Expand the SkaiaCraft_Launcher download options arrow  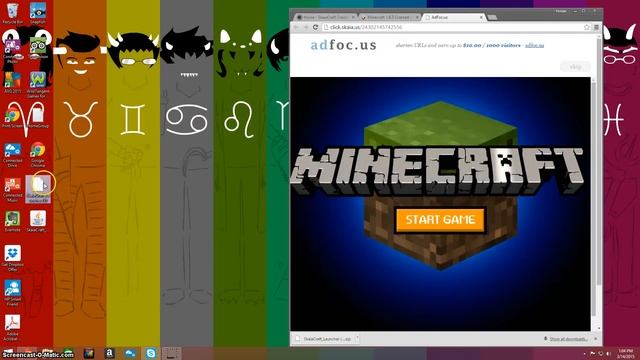coord(358,339)
